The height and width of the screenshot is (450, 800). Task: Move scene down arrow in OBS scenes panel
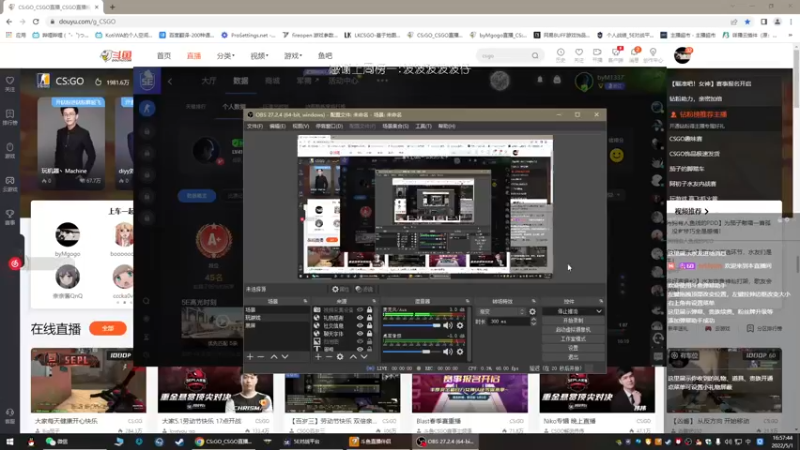[285, 357]
